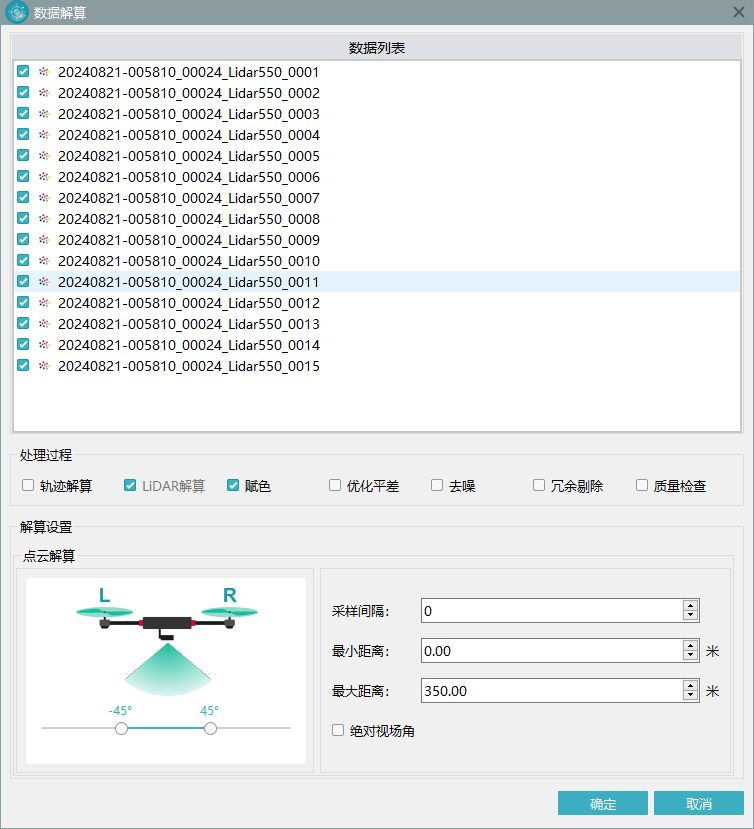Viewport: 754px width, 829px height.
Task: Click the data icon next to Lidar550_0009
Action: [x=43, y=240]
